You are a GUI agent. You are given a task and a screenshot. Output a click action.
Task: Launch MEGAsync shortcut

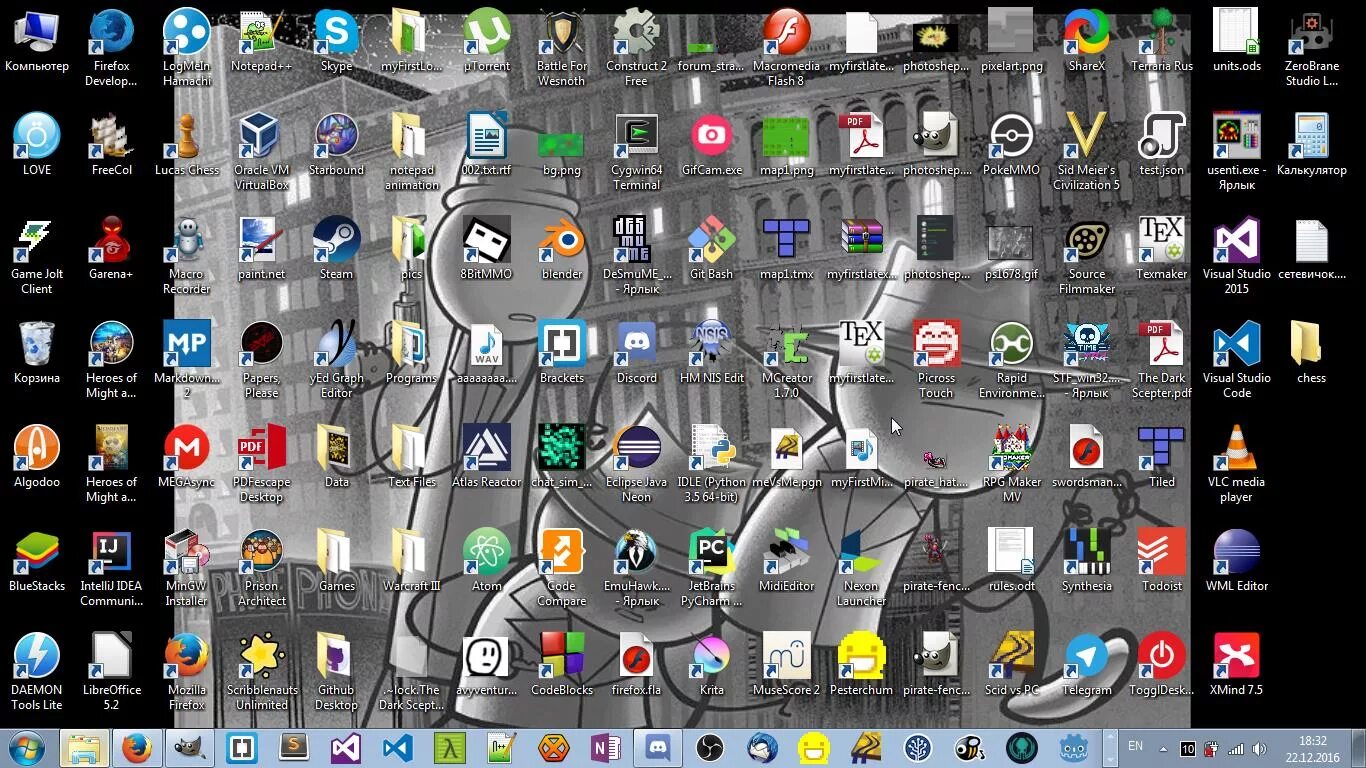[187, 458]
